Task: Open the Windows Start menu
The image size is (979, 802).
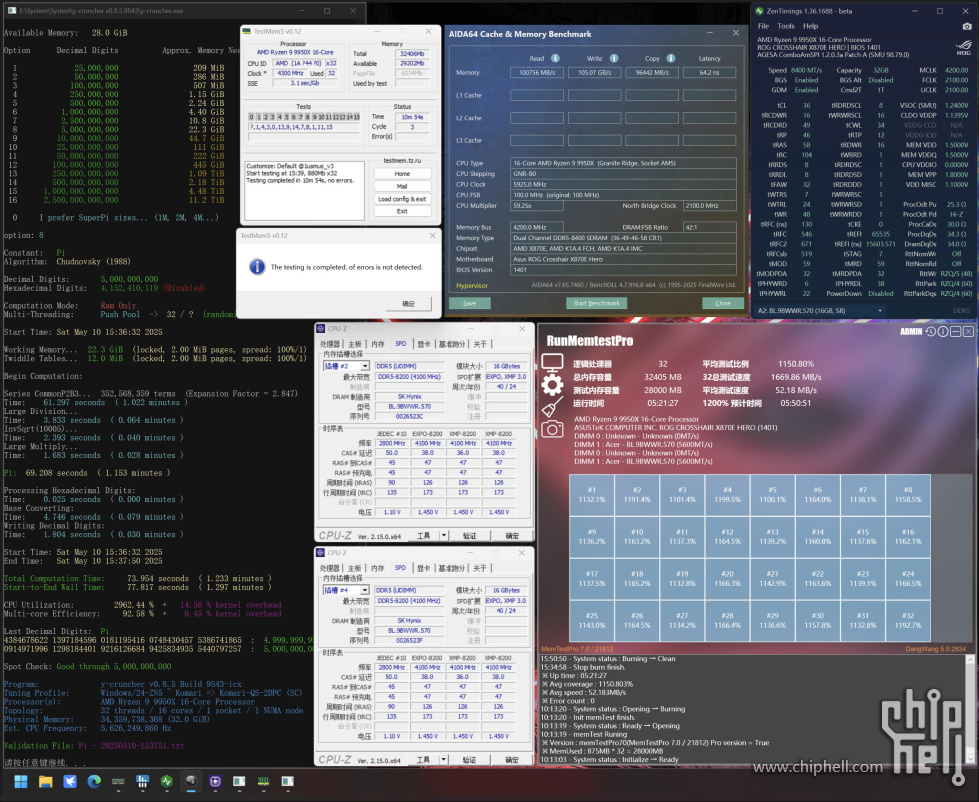Action: (21, 781)
